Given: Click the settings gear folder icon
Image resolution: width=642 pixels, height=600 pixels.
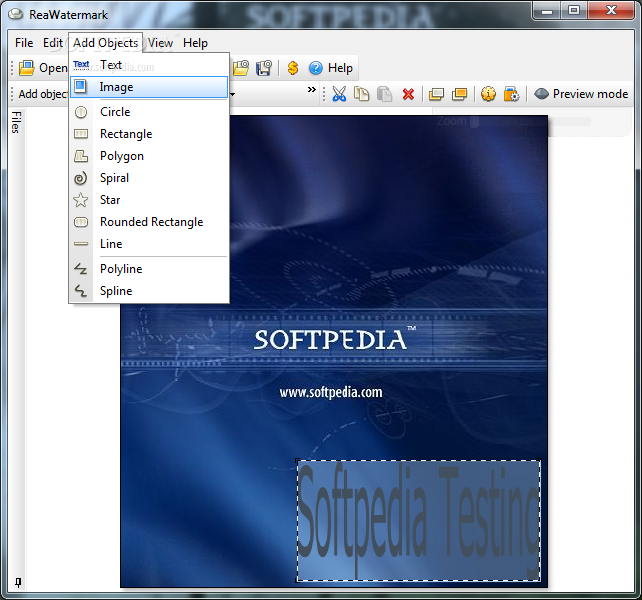Looking at the screenshot, I should point(511,94).
